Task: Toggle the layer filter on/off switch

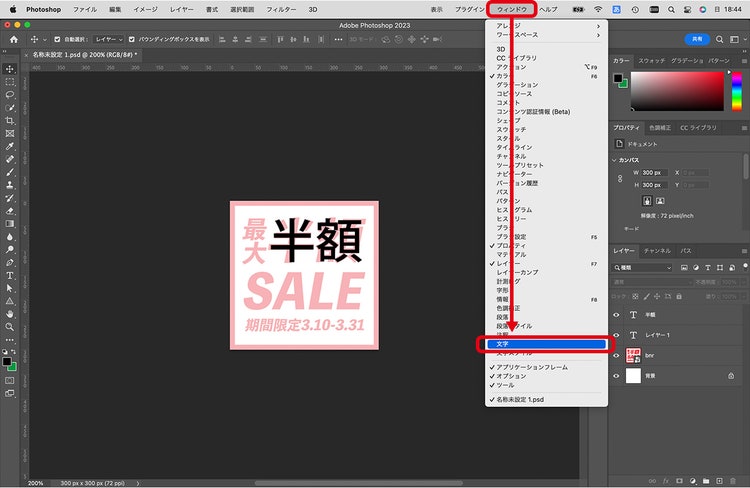Action: [745, 267]
